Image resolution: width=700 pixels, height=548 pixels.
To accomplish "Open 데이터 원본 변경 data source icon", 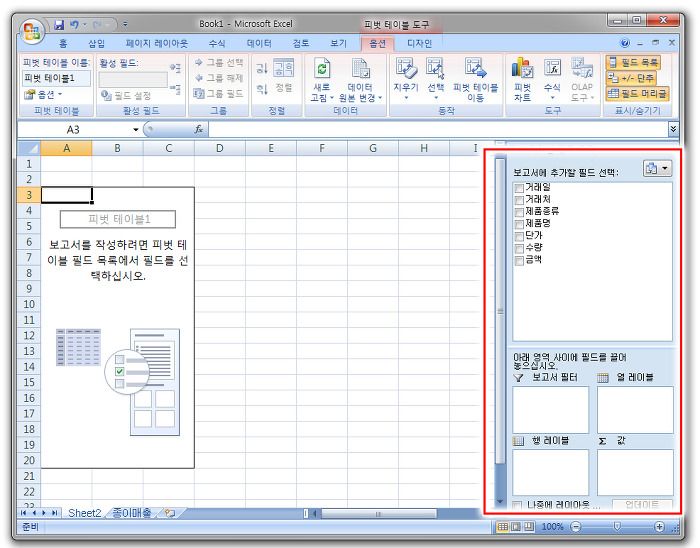I will click(x=360, y=69).
